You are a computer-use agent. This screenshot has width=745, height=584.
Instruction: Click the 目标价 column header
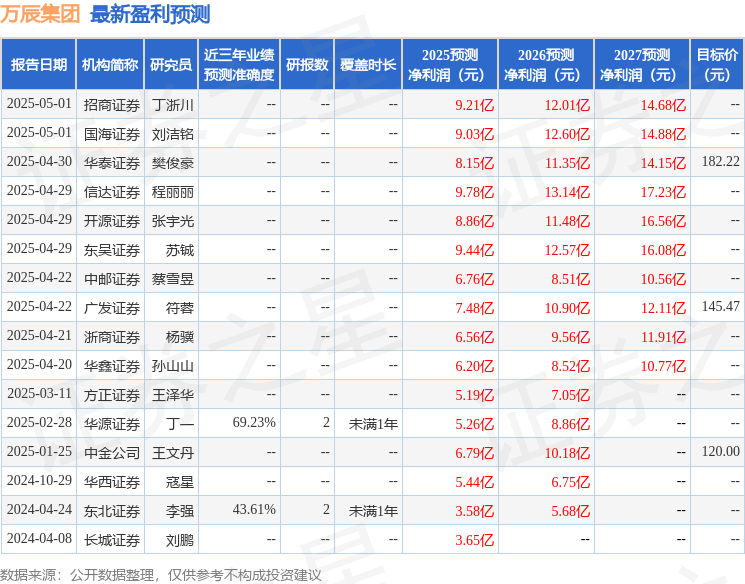tap(717, 65)
